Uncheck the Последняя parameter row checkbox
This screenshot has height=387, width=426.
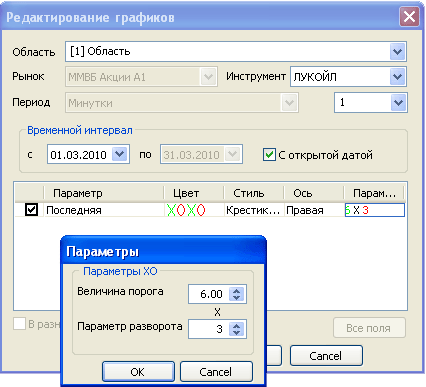(x=31, y=210)
